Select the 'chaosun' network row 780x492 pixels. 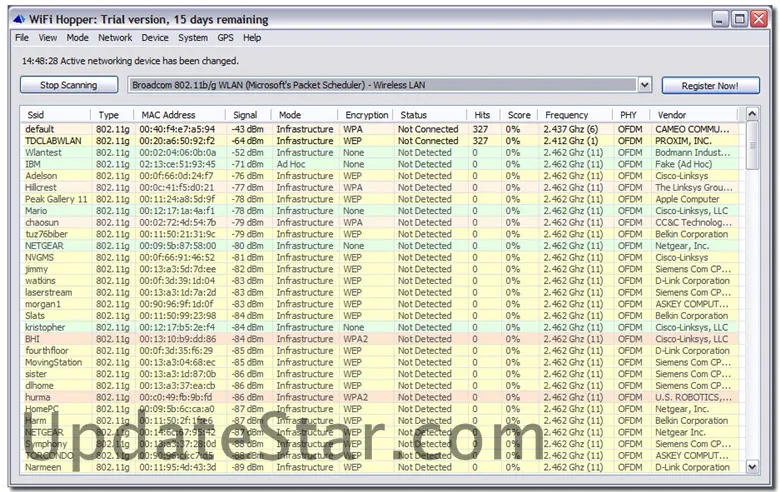click(x=383, y=222)
